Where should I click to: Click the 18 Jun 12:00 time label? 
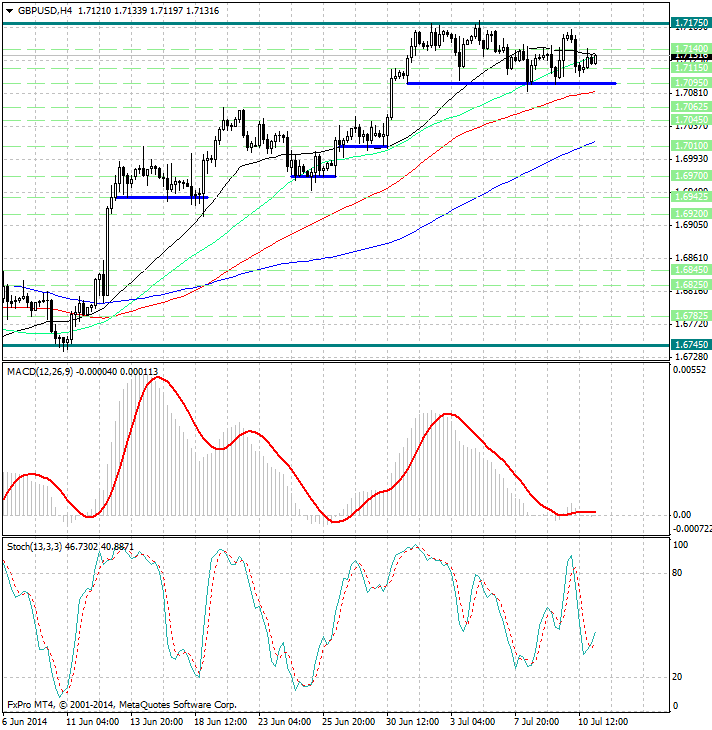pos(221,721)
